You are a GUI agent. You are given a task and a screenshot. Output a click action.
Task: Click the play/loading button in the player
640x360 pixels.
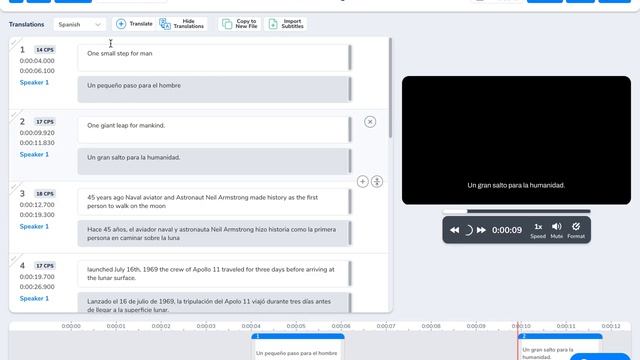pyautogui.click(x=468, y=230)
